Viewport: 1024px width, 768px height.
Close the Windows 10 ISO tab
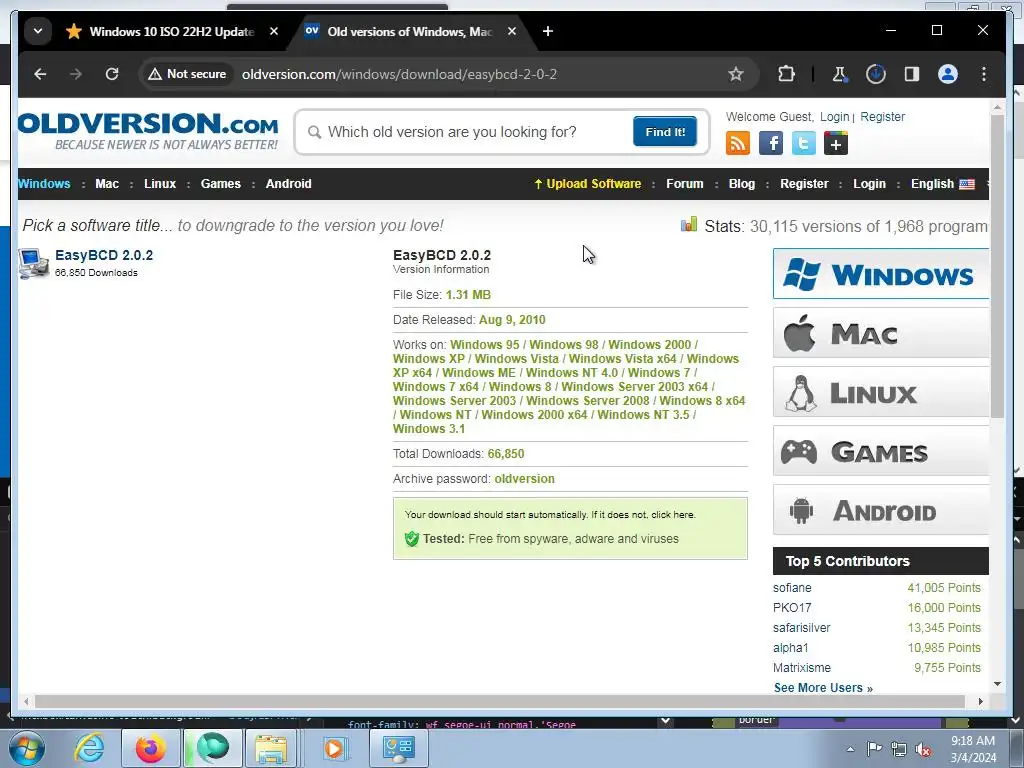(274, 31)
